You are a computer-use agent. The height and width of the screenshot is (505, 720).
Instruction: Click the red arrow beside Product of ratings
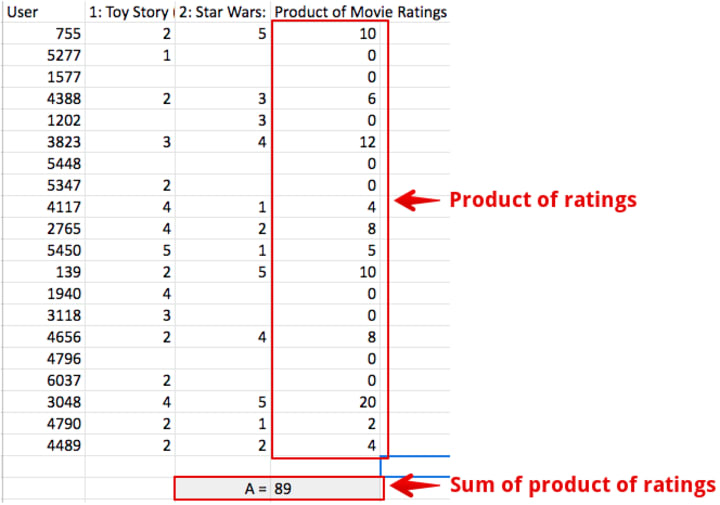(x=417, y=201)
